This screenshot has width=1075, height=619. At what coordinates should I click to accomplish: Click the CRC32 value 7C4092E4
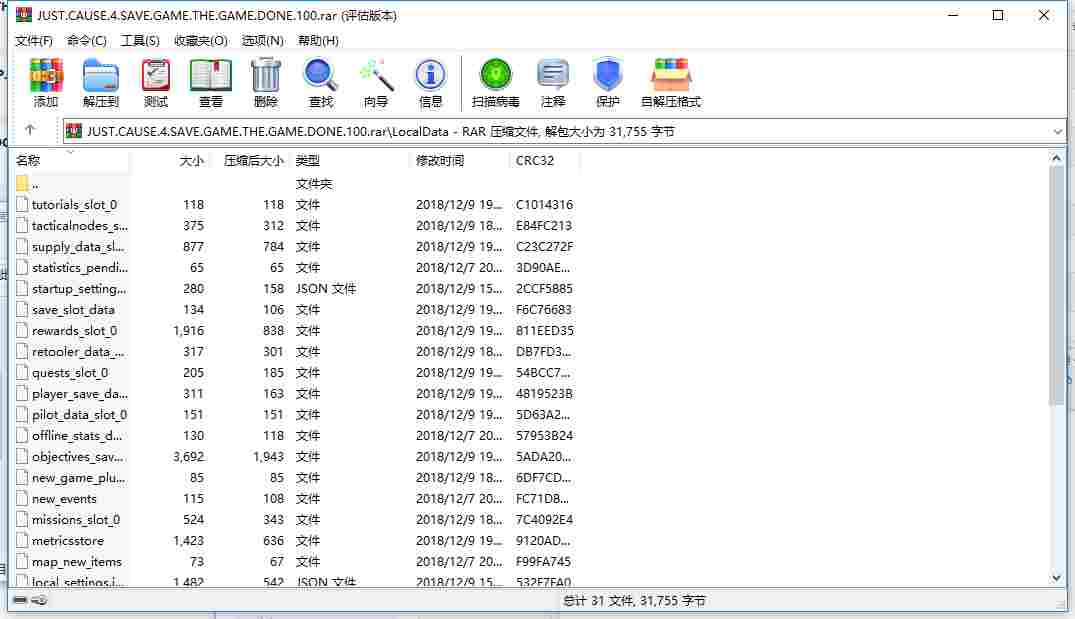coord(544,520)
